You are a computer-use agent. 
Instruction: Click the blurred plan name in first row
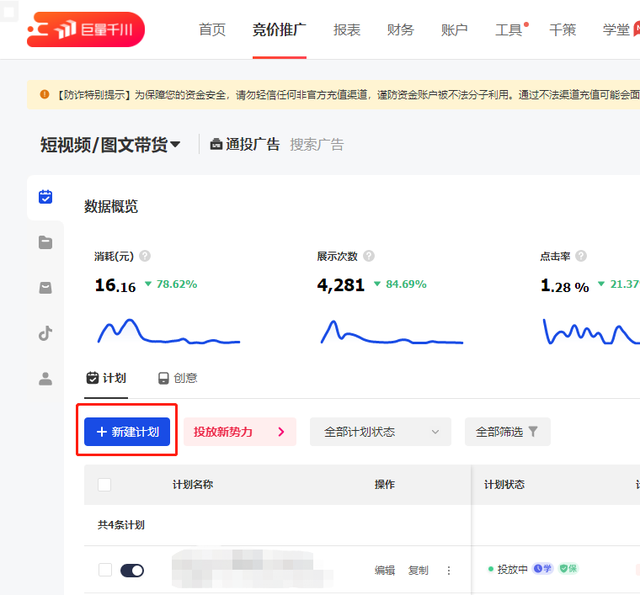[252, 569]
